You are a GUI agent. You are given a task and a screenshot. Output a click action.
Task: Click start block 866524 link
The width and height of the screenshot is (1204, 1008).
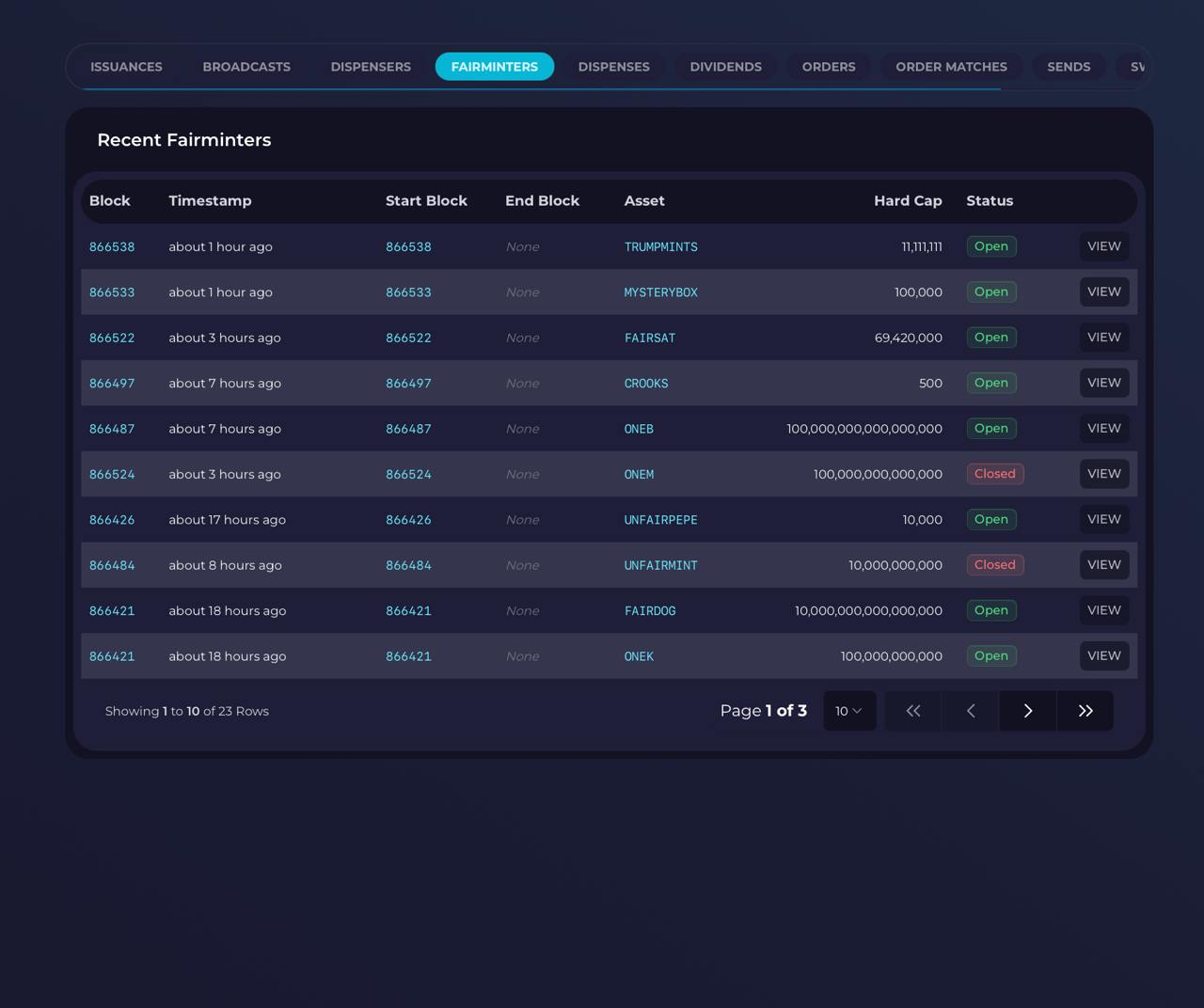point(408,475)
